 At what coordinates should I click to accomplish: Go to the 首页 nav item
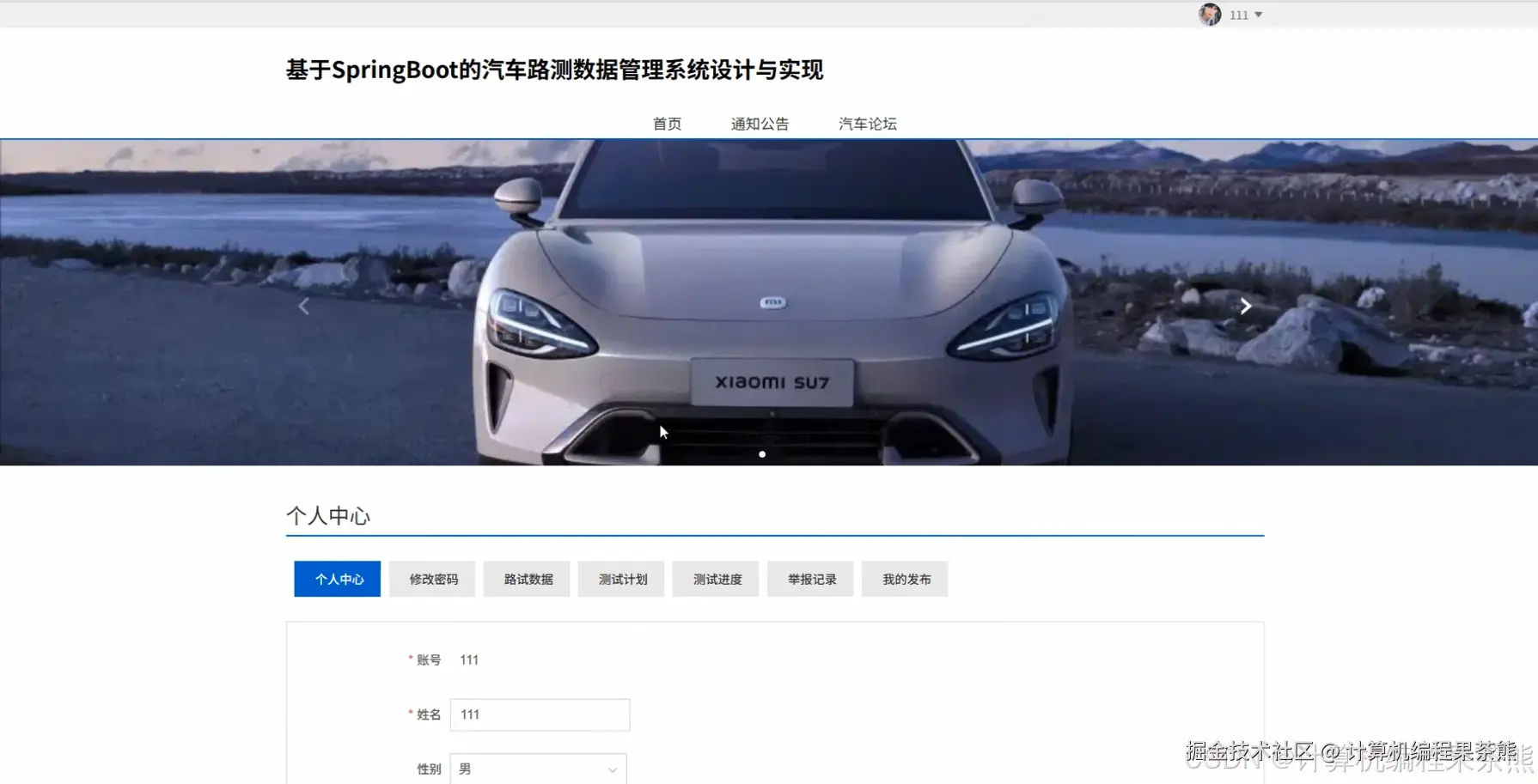click(667, 124)
